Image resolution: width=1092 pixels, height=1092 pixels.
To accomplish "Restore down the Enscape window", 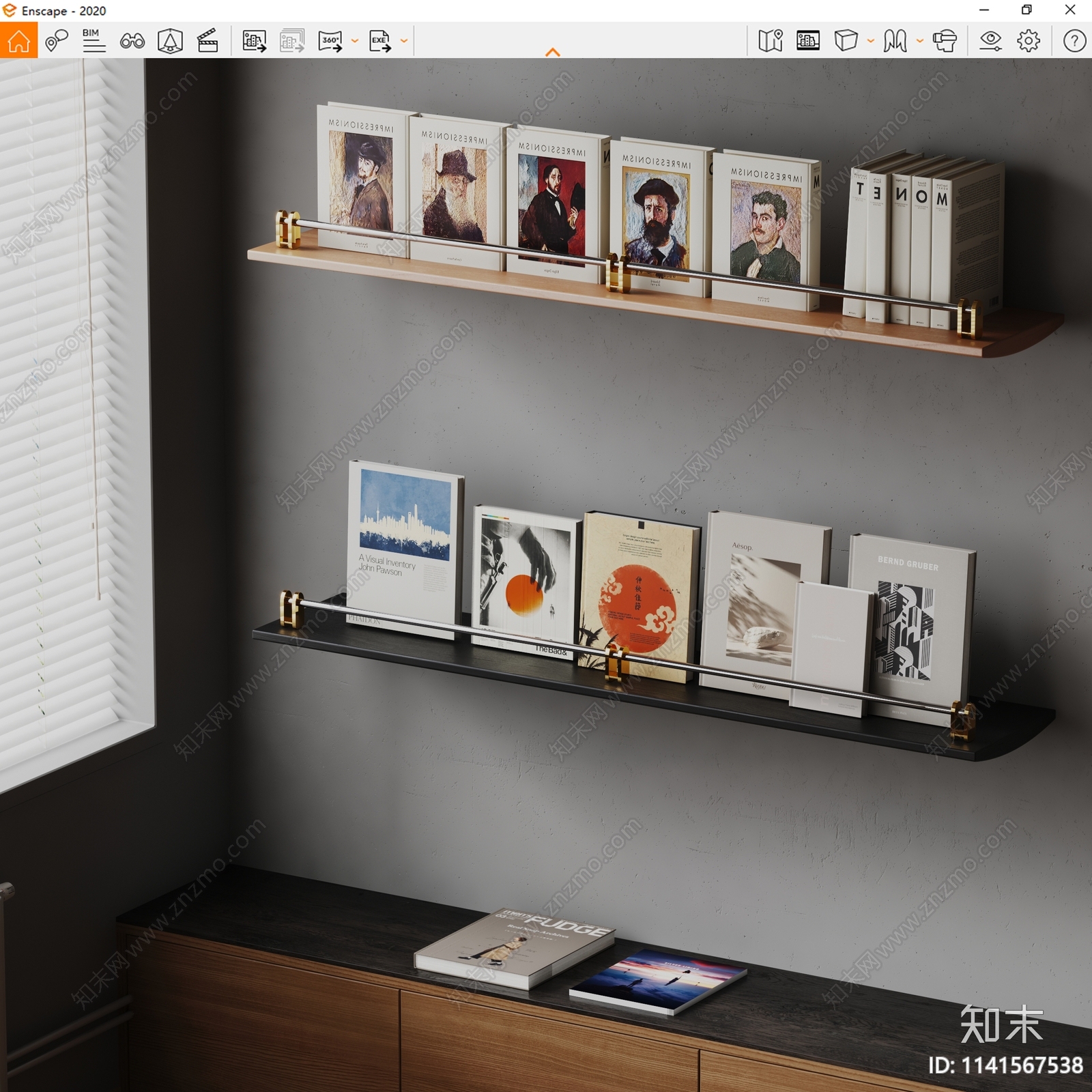I will [x=1026, y=10].
